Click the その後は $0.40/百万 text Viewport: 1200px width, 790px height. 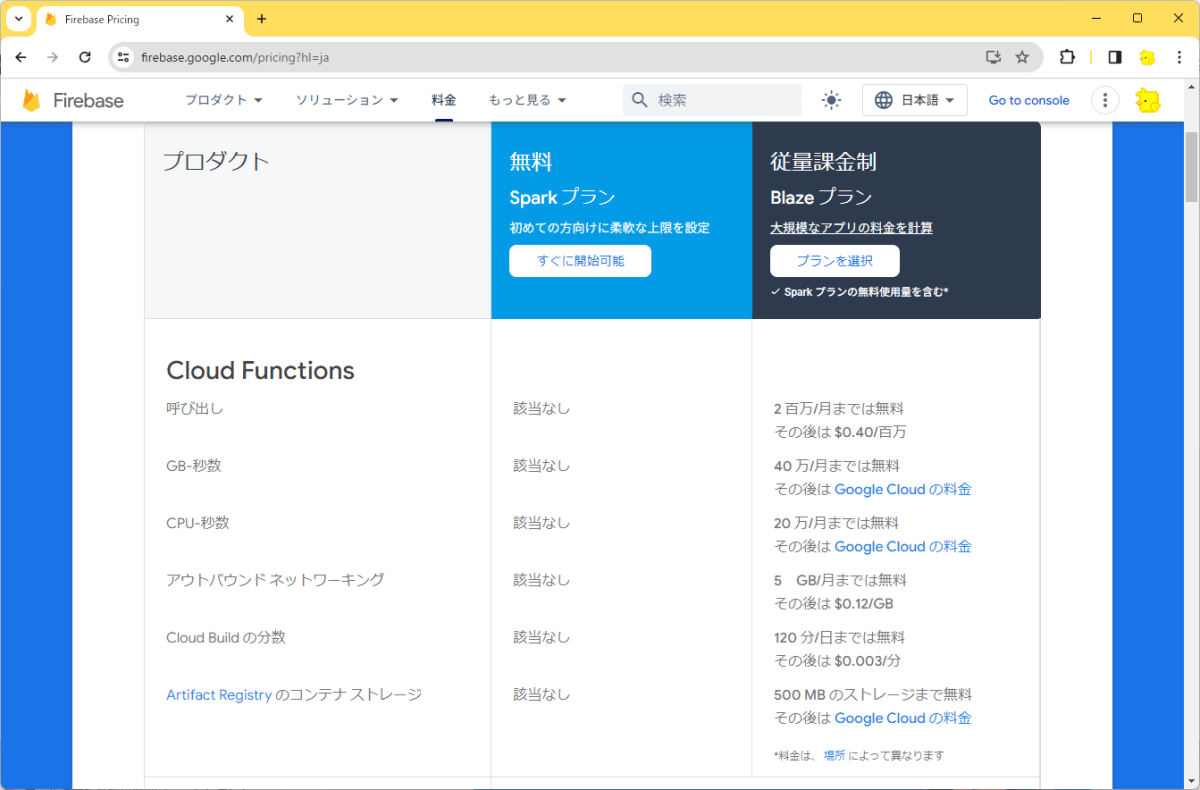pyautogui.click(x=840, y=433)
